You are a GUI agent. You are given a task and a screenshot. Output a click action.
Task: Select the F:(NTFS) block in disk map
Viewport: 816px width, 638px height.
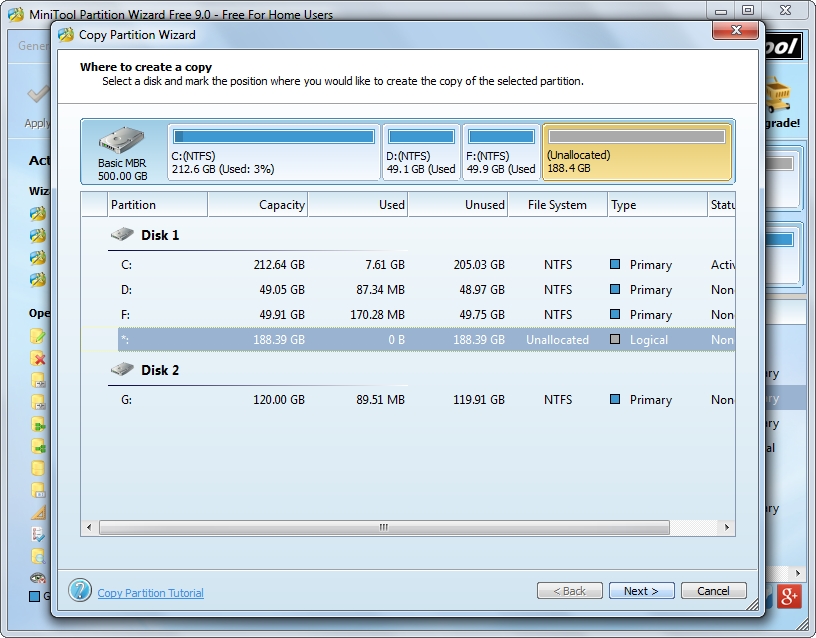point(501,152)
